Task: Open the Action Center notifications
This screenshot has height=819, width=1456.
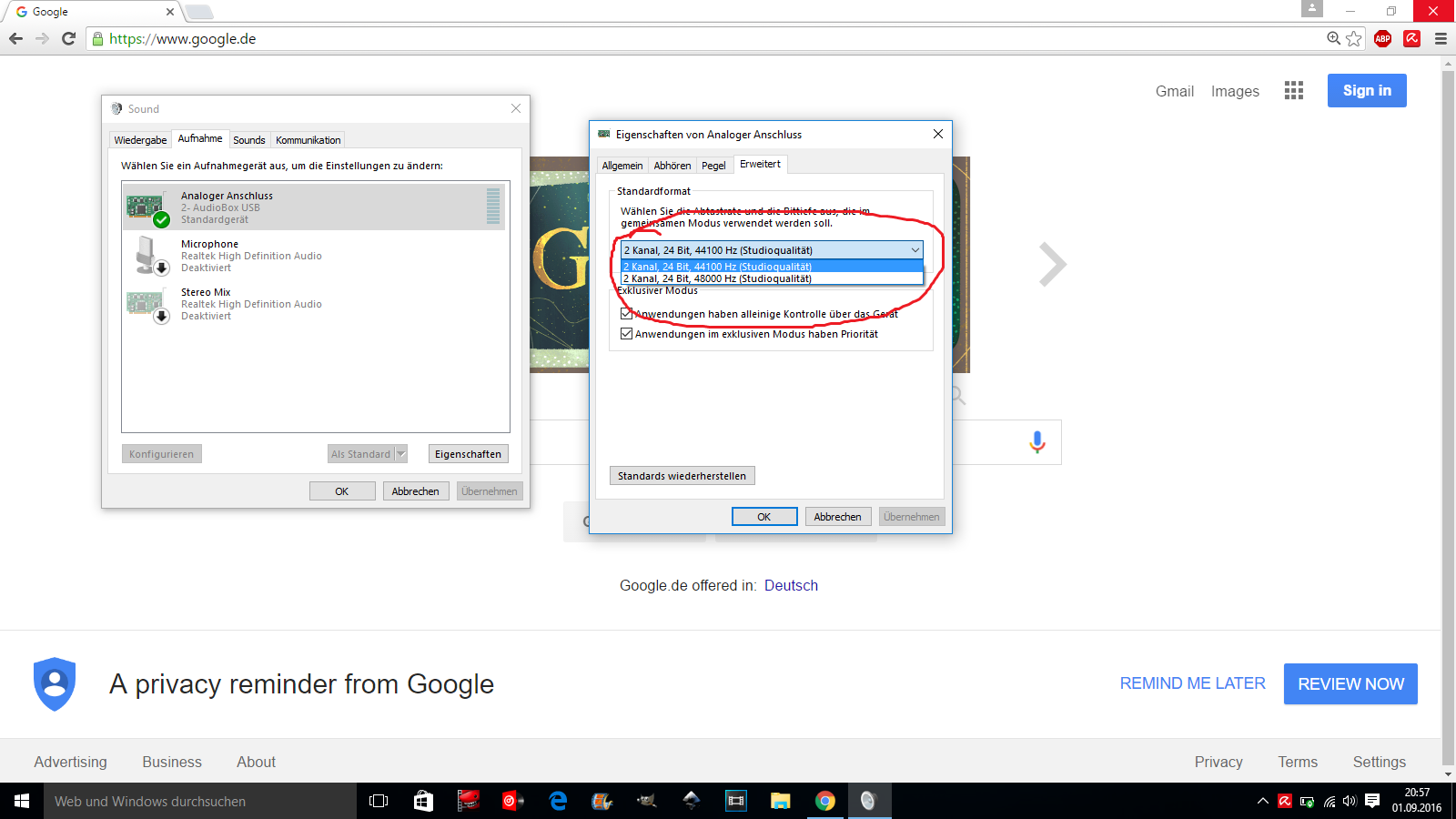Action: 1372,802
